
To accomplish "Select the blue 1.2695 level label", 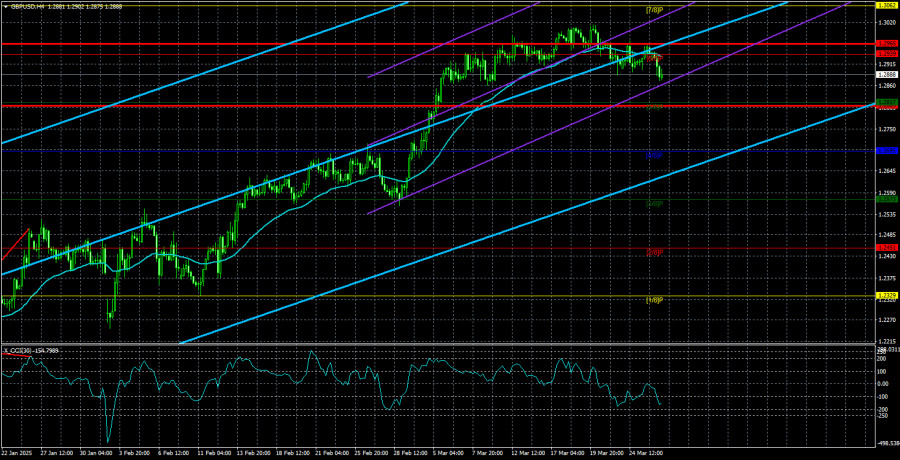I will (x=885, y=150).
